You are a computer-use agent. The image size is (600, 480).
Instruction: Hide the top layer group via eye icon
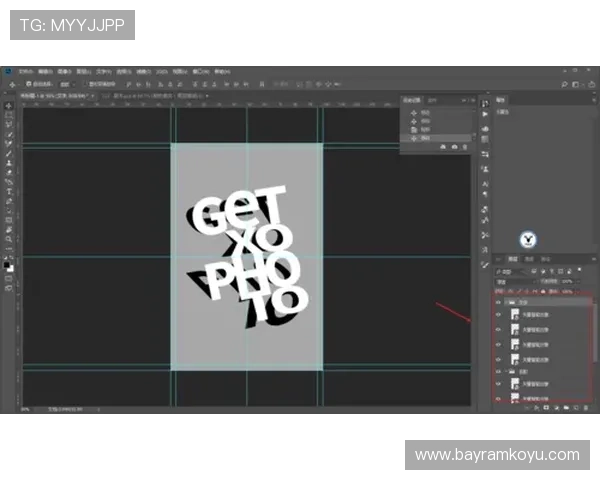(x=499, y=300)
